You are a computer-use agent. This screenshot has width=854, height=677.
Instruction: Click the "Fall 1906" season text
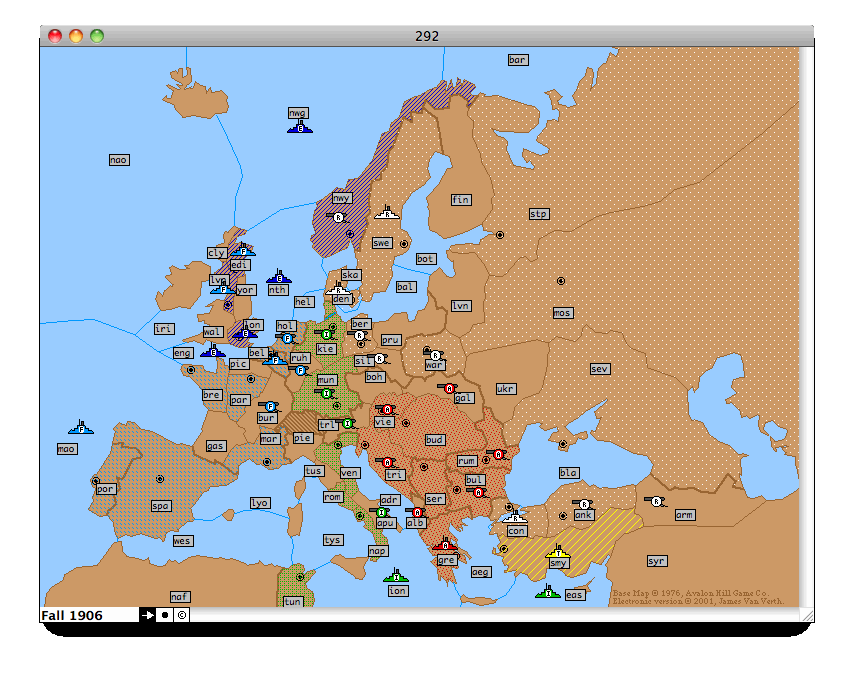point(72,615)
